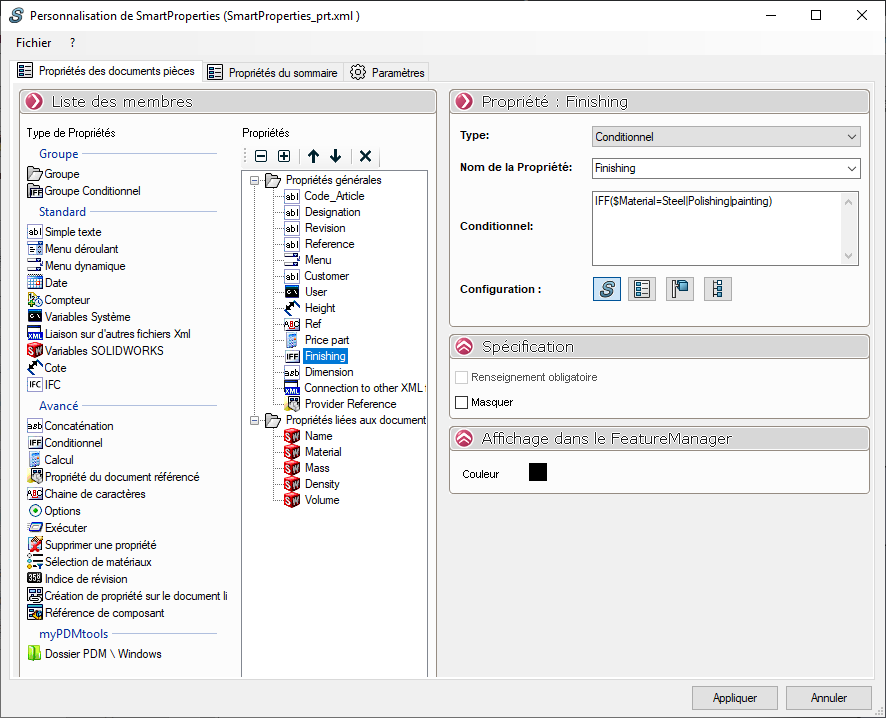Switch to Propriétés du sommaire tab
This screenshot has width=886, height=718.
click(x=272, y=72)
